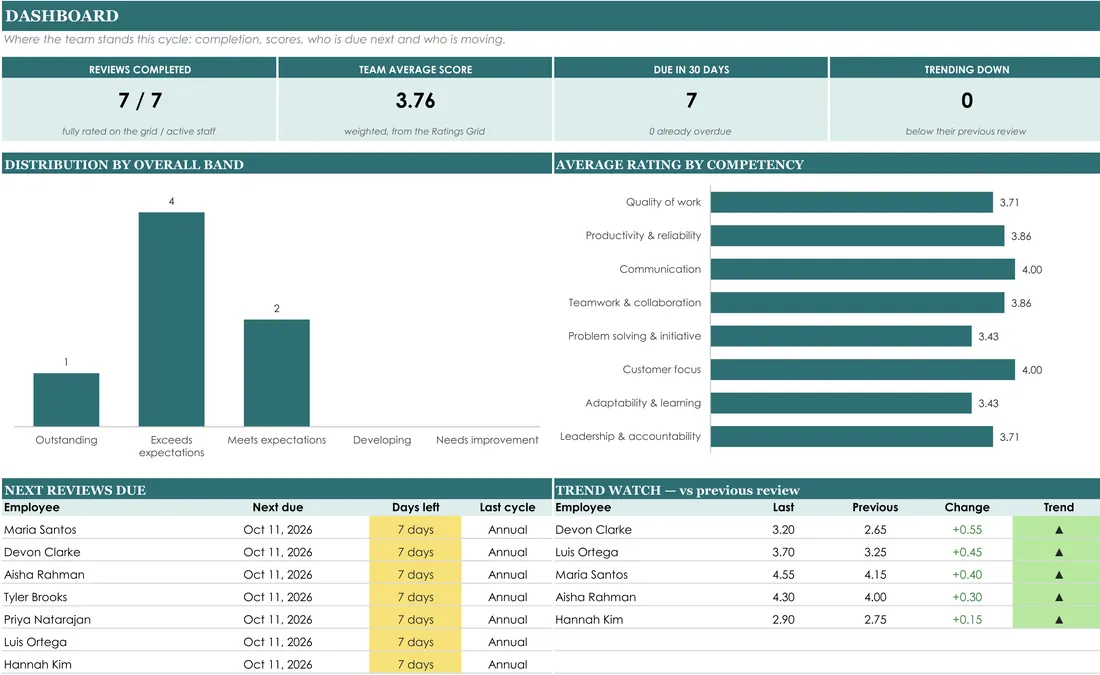Click Hannah Kim's up-trend arrow
This screenshot has width=1100, height=675.
tap(1059, 620)
